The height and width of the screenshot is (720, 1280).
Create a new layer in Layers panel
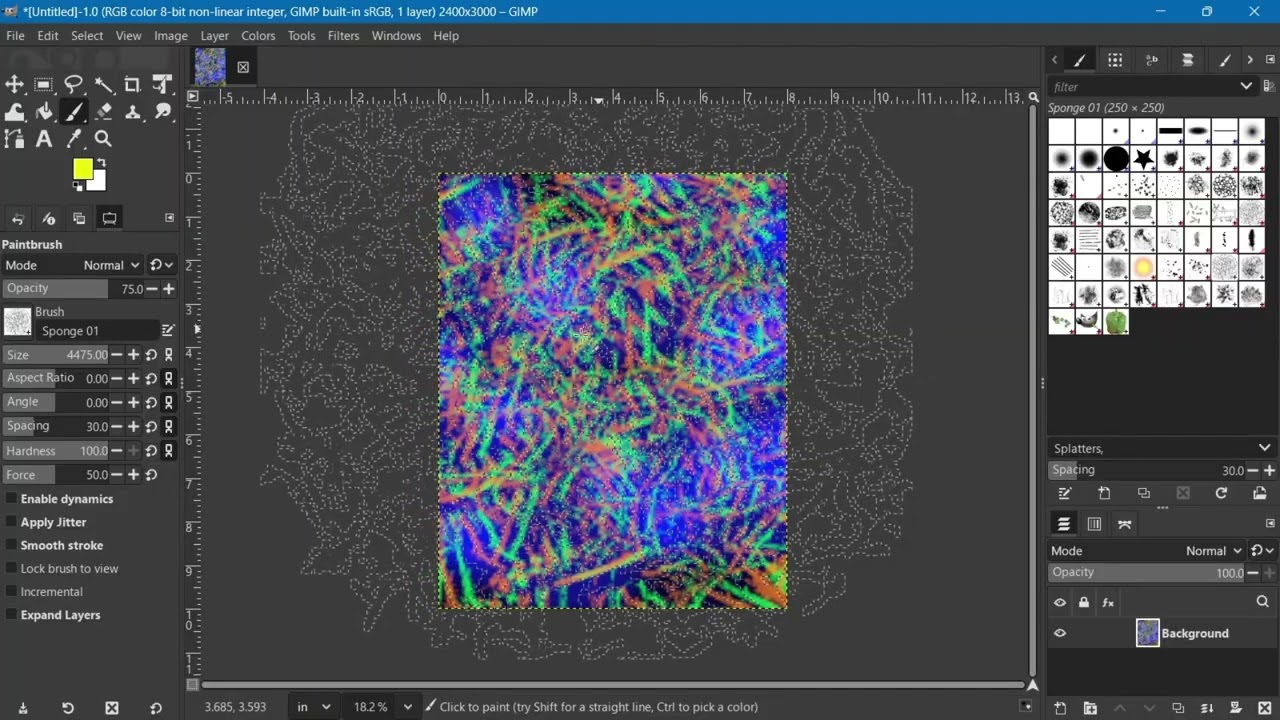point(1061,708)
